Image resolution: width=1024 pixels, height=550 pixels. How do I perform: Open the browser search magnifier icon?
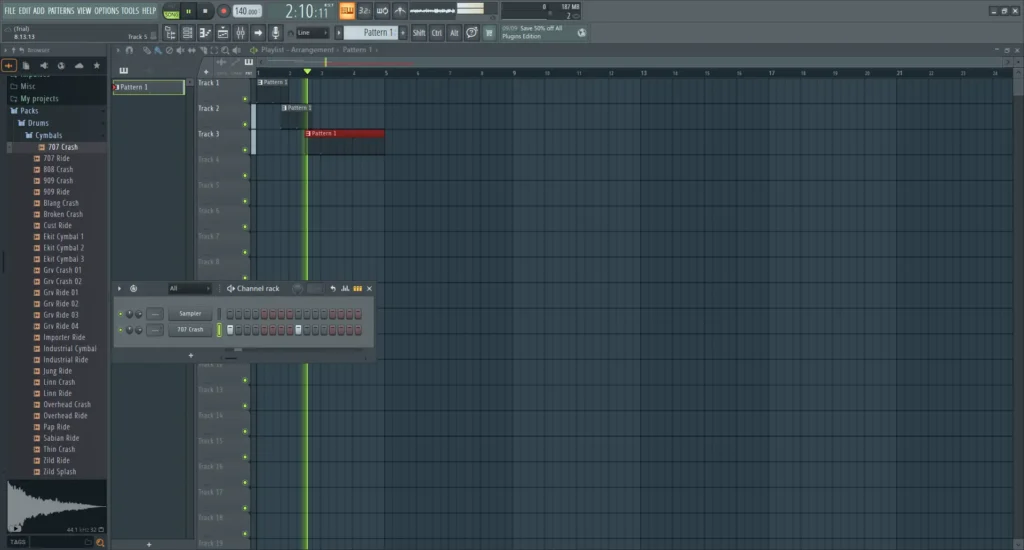[x=100, y=542]
